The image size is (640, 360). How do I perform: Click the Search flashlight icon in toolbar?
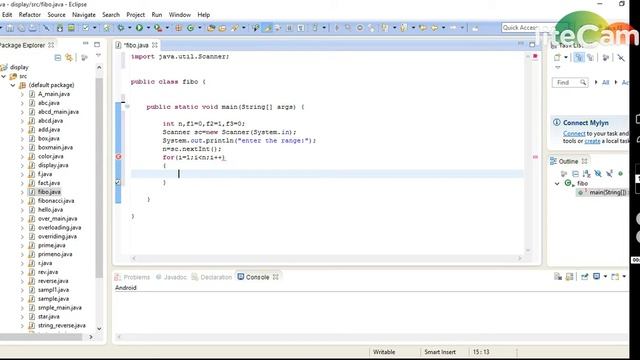pos(235,28)
